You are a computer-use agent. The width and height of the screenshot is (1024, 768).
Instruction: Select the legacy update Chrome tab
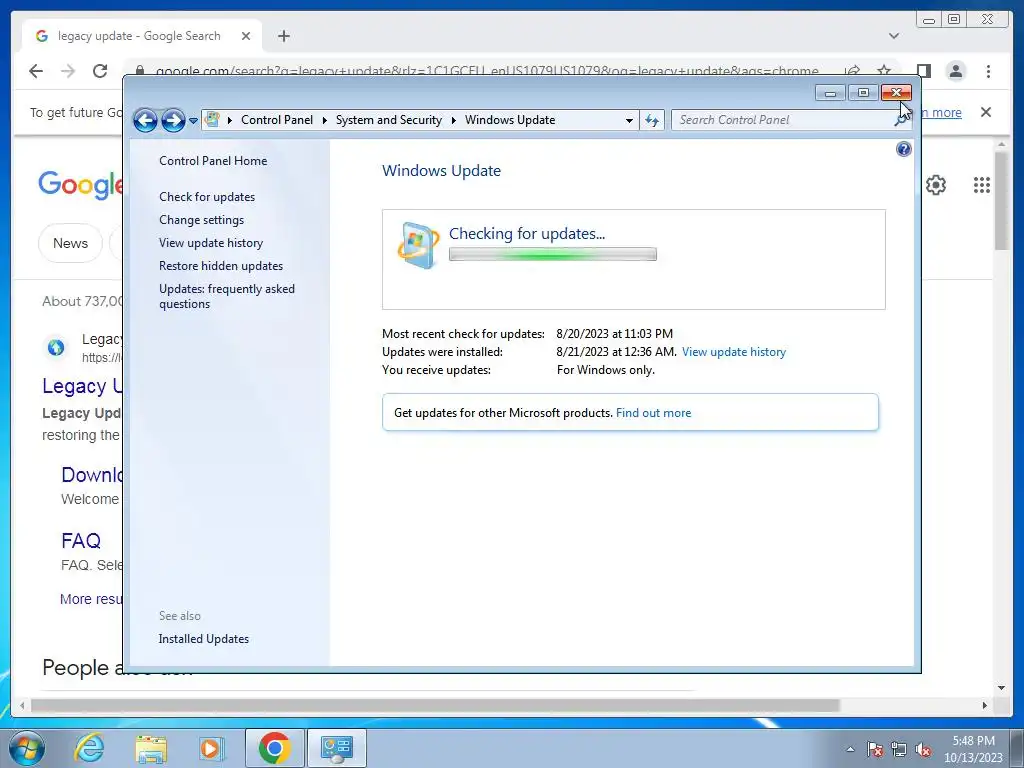click(138, 36)
